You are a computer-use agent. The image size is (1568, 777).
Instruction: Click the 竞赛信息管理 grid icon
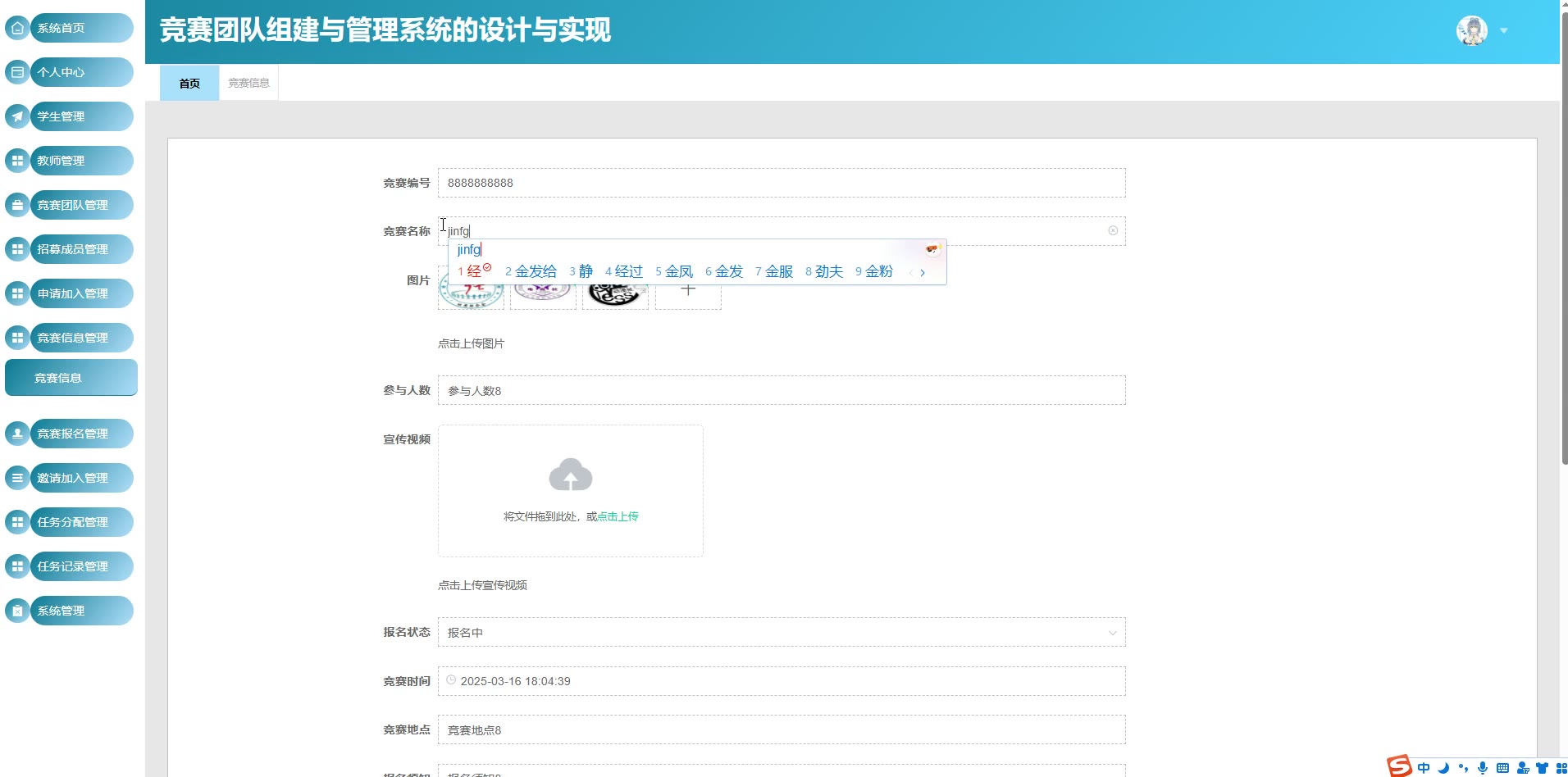pos(17,338)
